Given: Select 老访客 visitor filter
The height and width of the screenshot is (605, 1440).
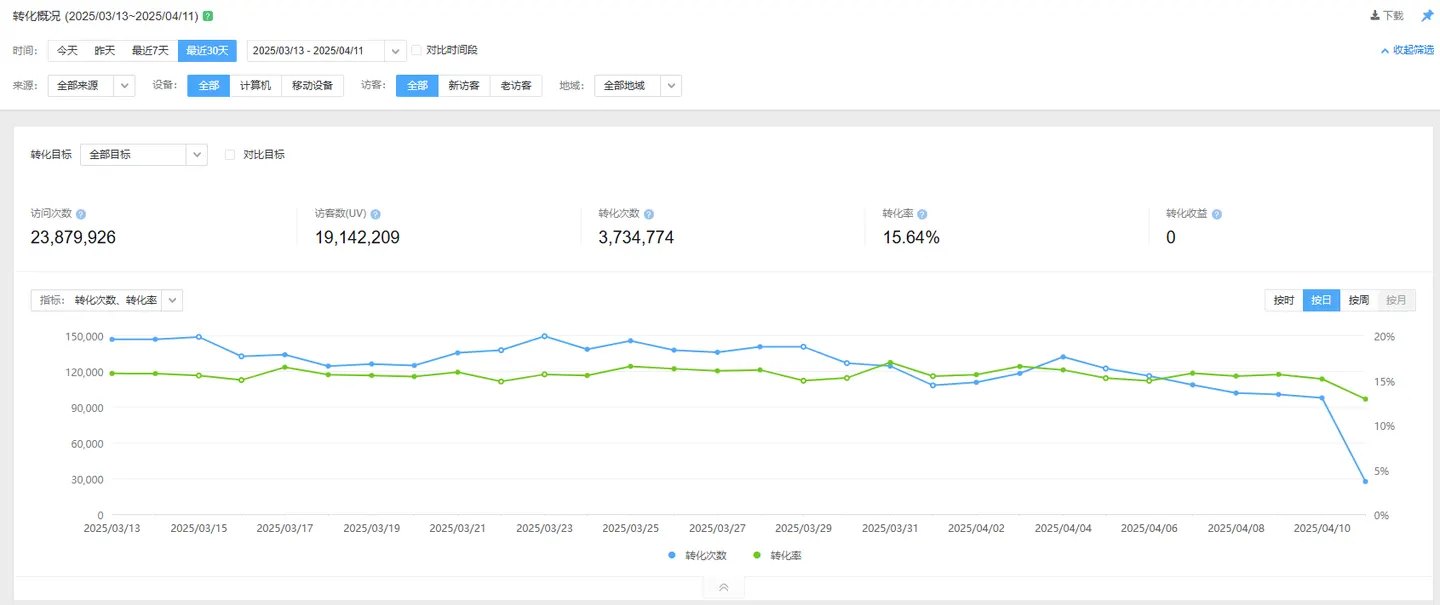Looking at the screenshot, I should (x=516, y=86).
